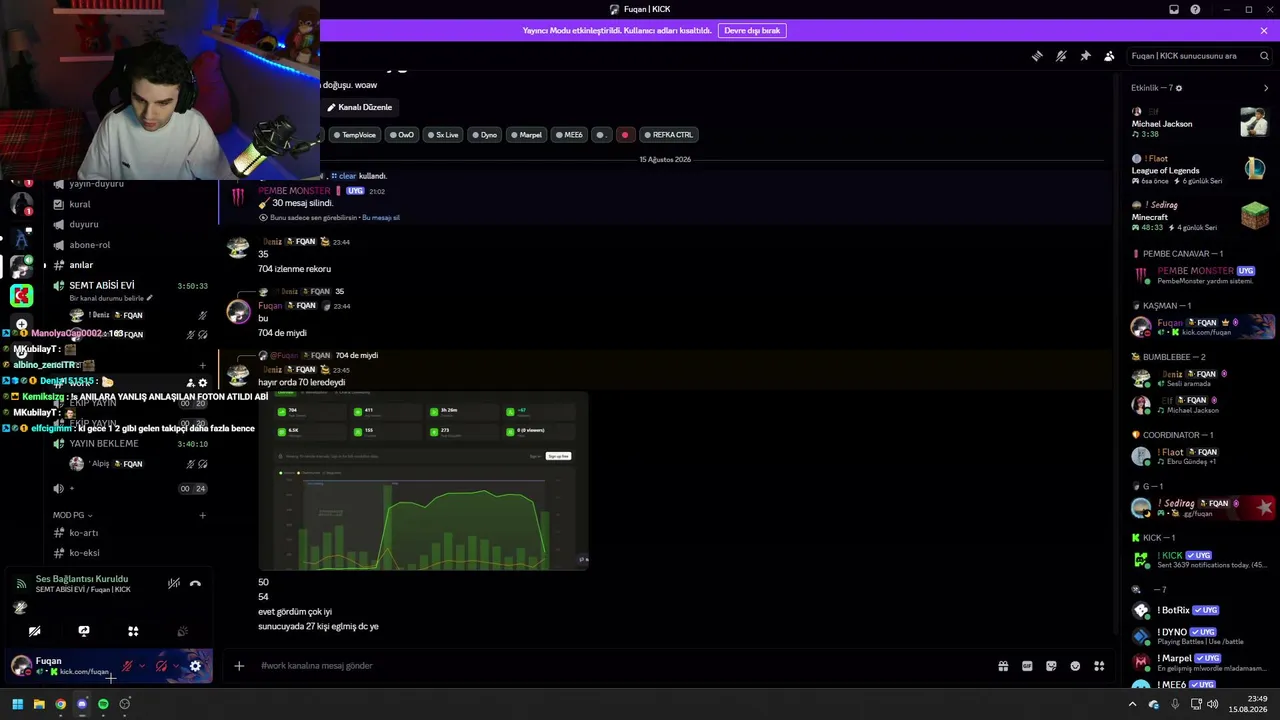Share your screen from voice panel
The image size is (1280, 720).
coord(84,631)
